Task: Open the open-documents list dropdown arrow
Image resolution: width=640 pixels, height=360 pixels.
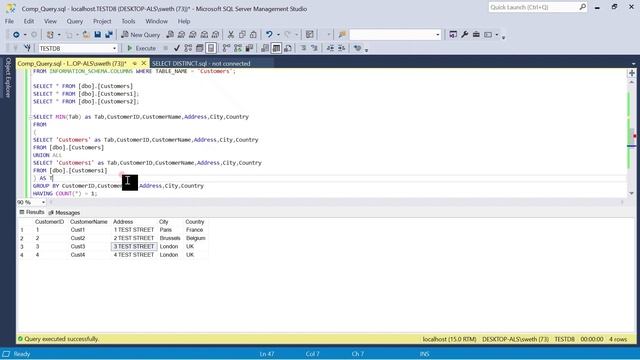Action: pyautogui.click(x=633, y=64)
